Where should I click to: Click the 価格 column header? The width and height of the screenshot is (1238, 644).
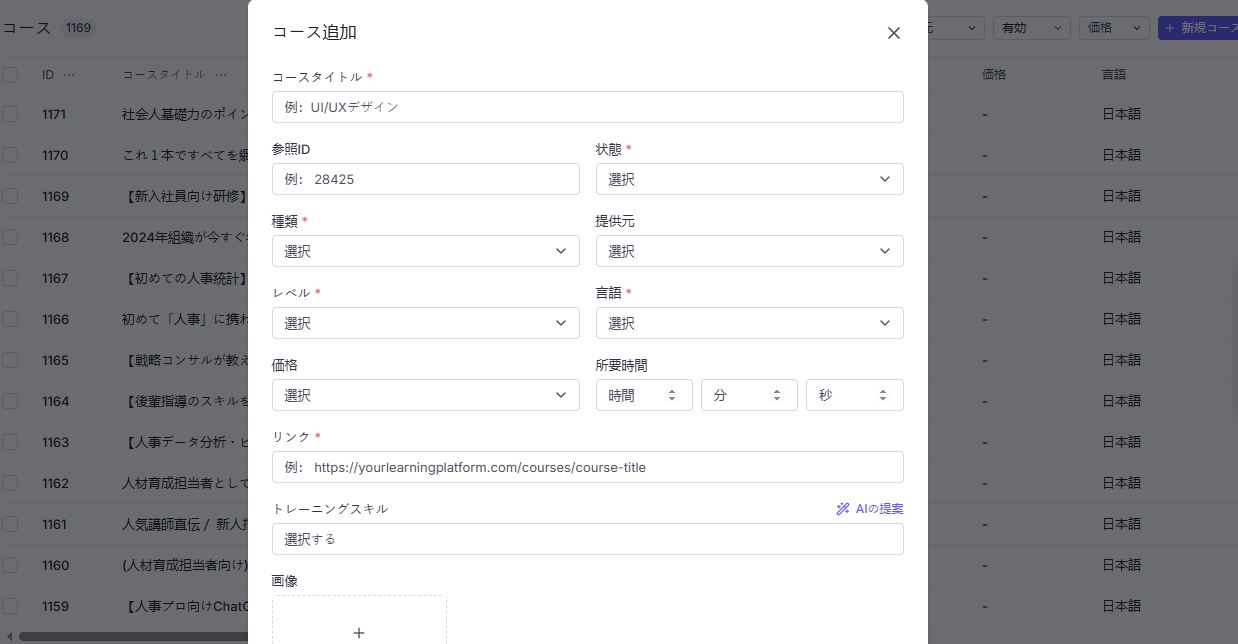tap(994, 75)
